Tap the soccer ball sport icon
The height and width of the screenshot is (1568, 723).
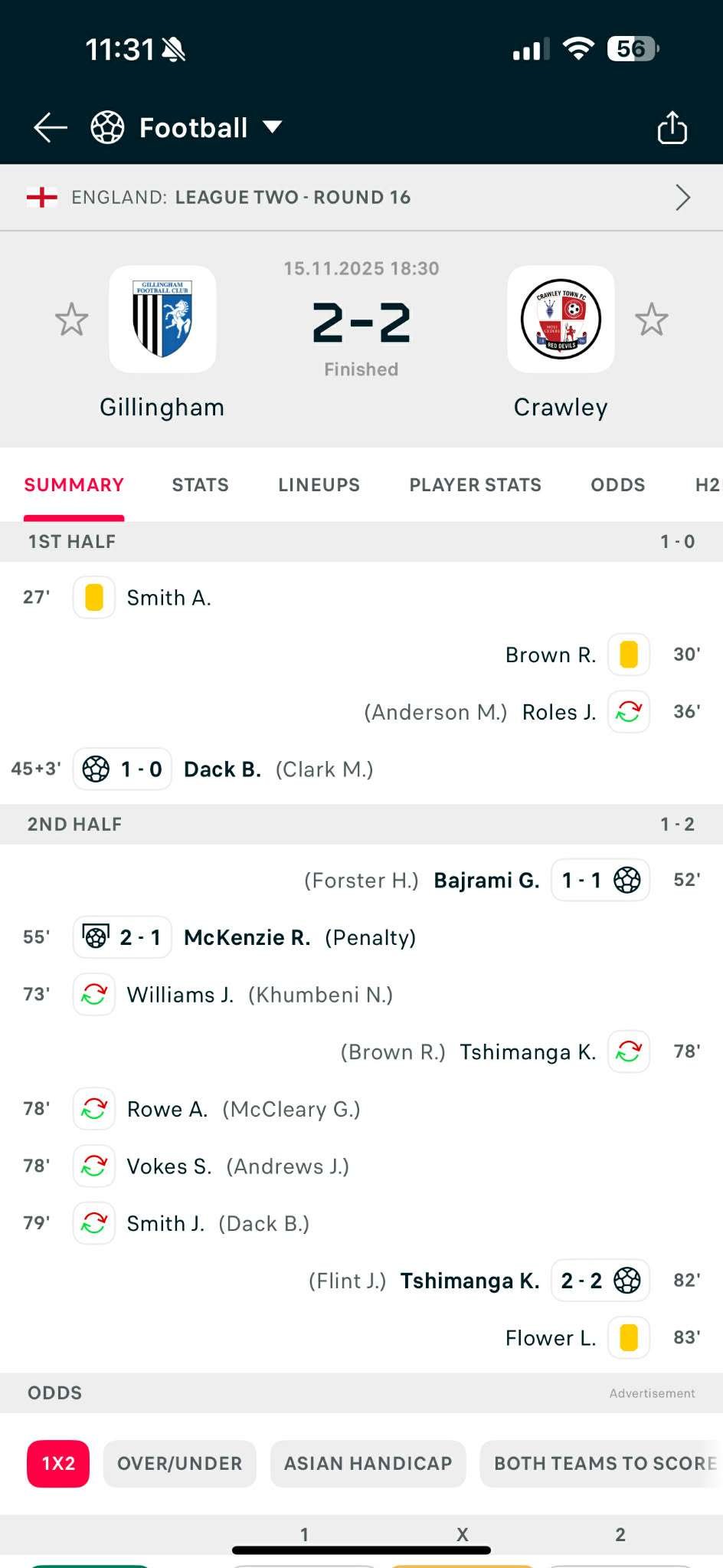click(x=107, y=127)
